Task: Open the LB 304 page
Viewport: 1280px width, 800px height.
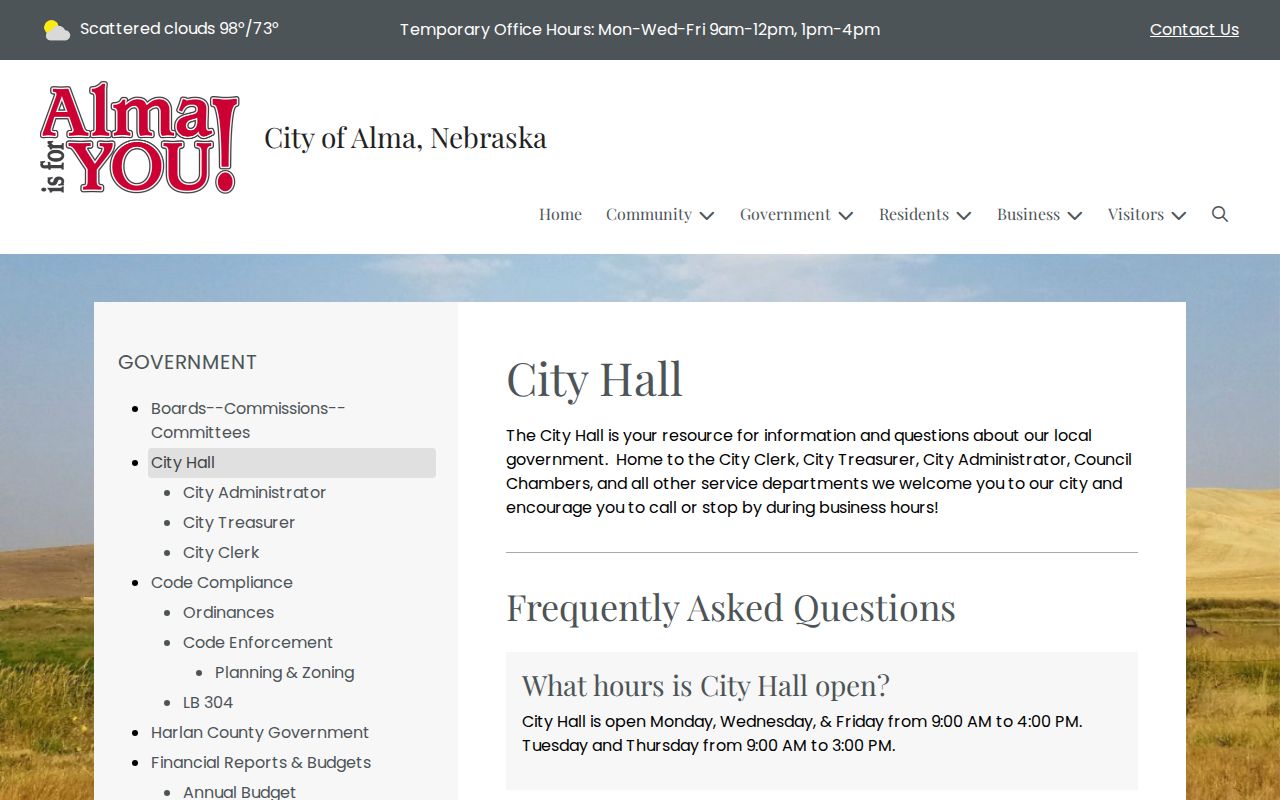Action: click(x=208, y=702)
